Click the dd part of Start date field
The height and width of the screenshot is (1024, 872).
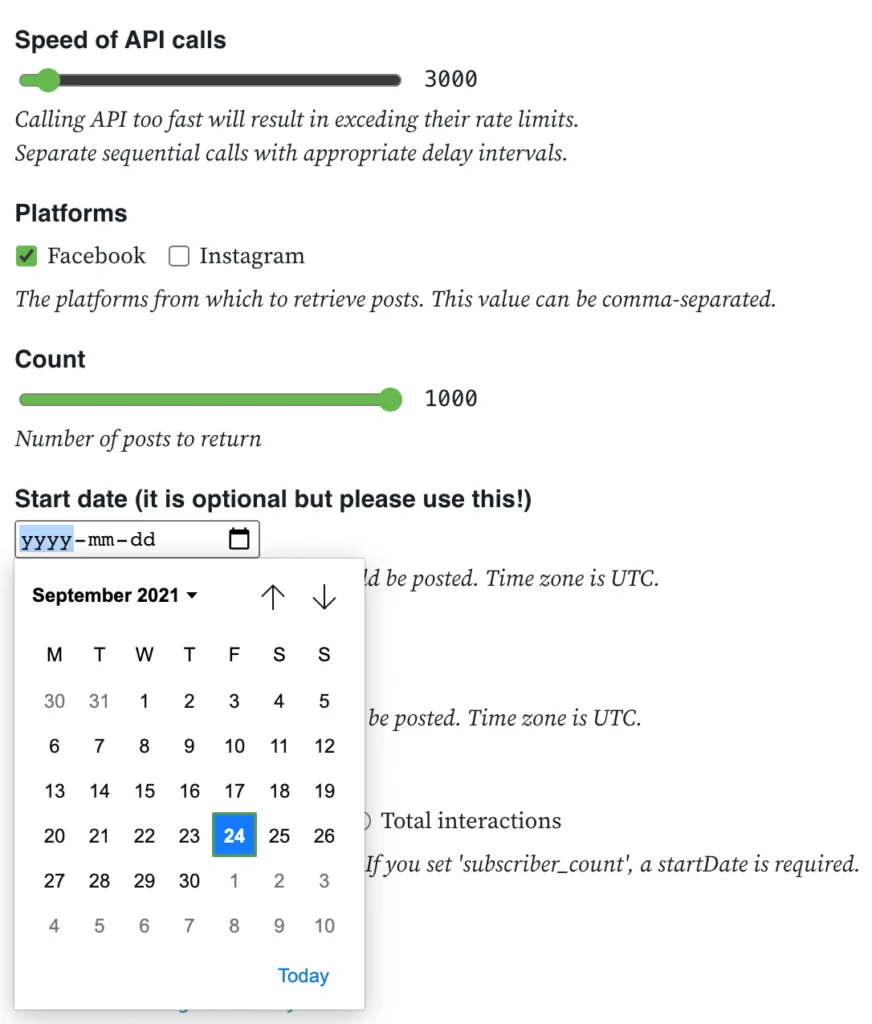(x=142, y=540)
